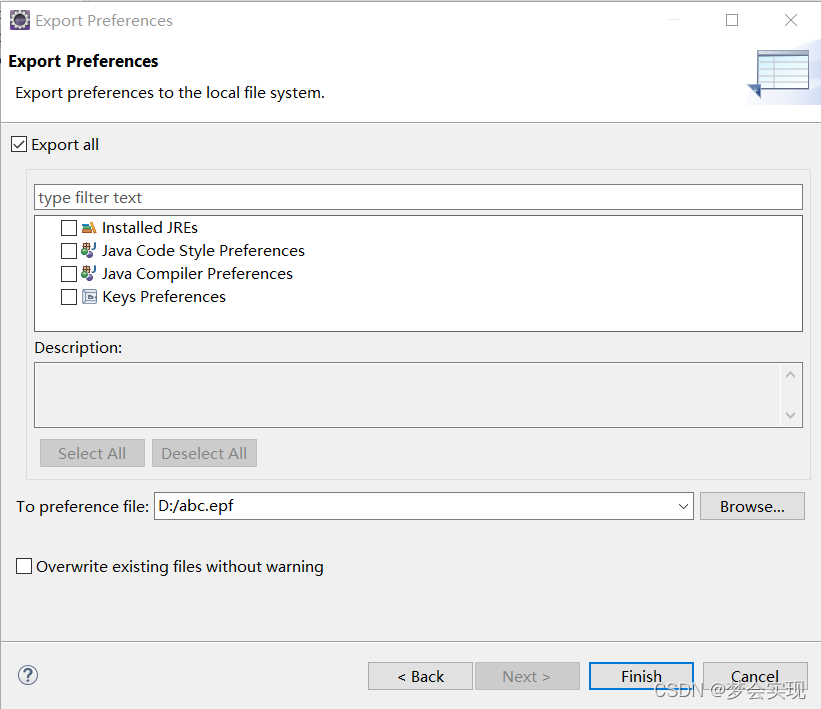
Task: Click the Eclipse icon in title bar
Action: tap(20, 20)
